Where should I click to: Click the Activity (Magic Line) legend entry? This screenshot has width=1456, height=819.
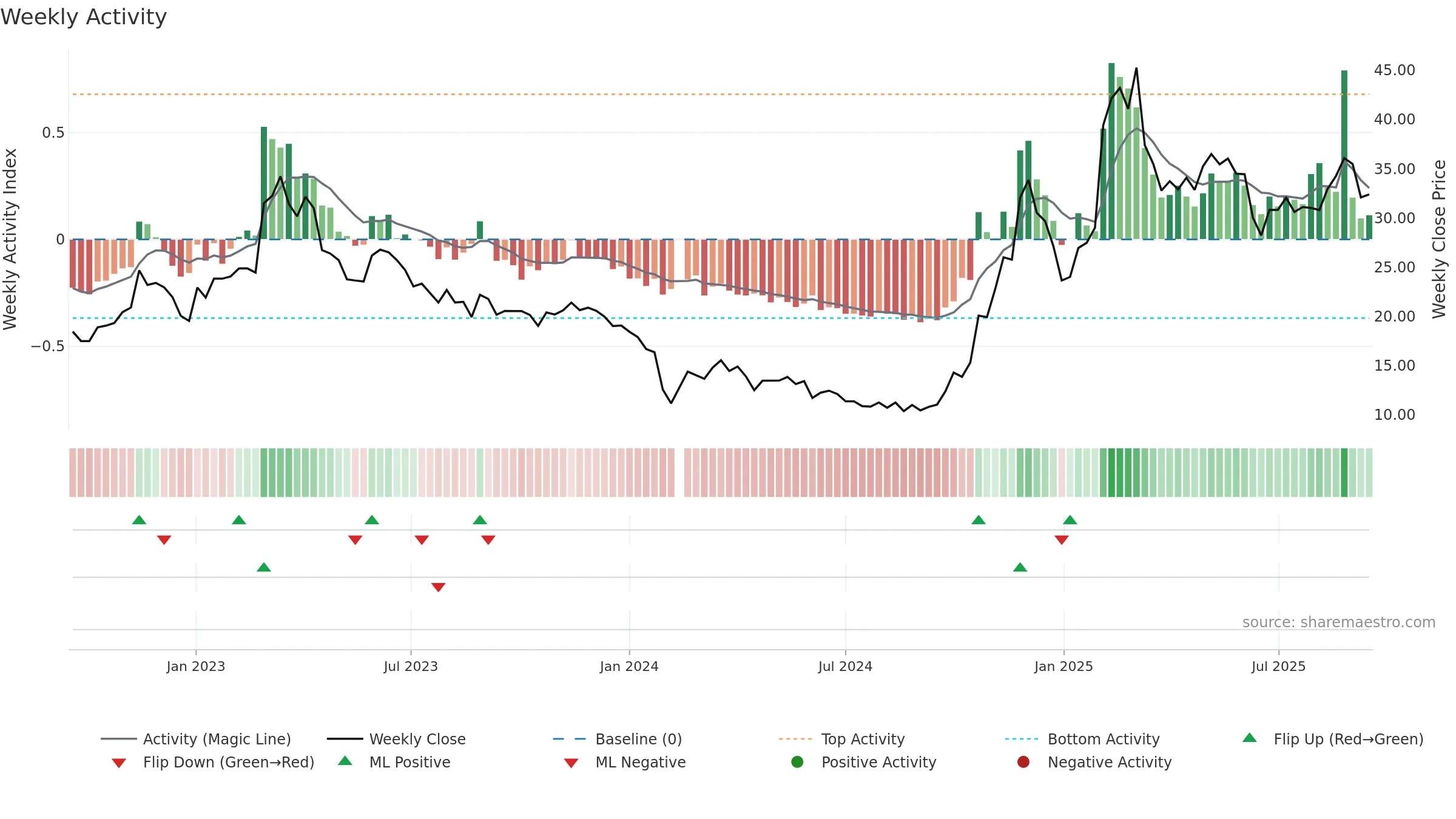click(196, 739)
